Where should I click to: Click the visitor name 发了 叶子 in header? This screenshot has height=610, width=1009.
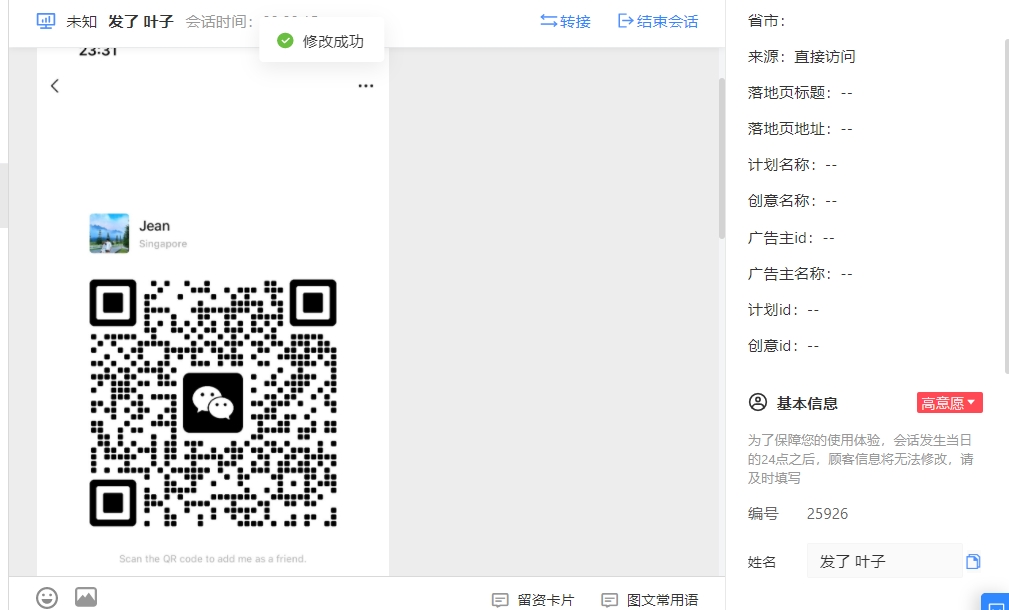[141, 22]
